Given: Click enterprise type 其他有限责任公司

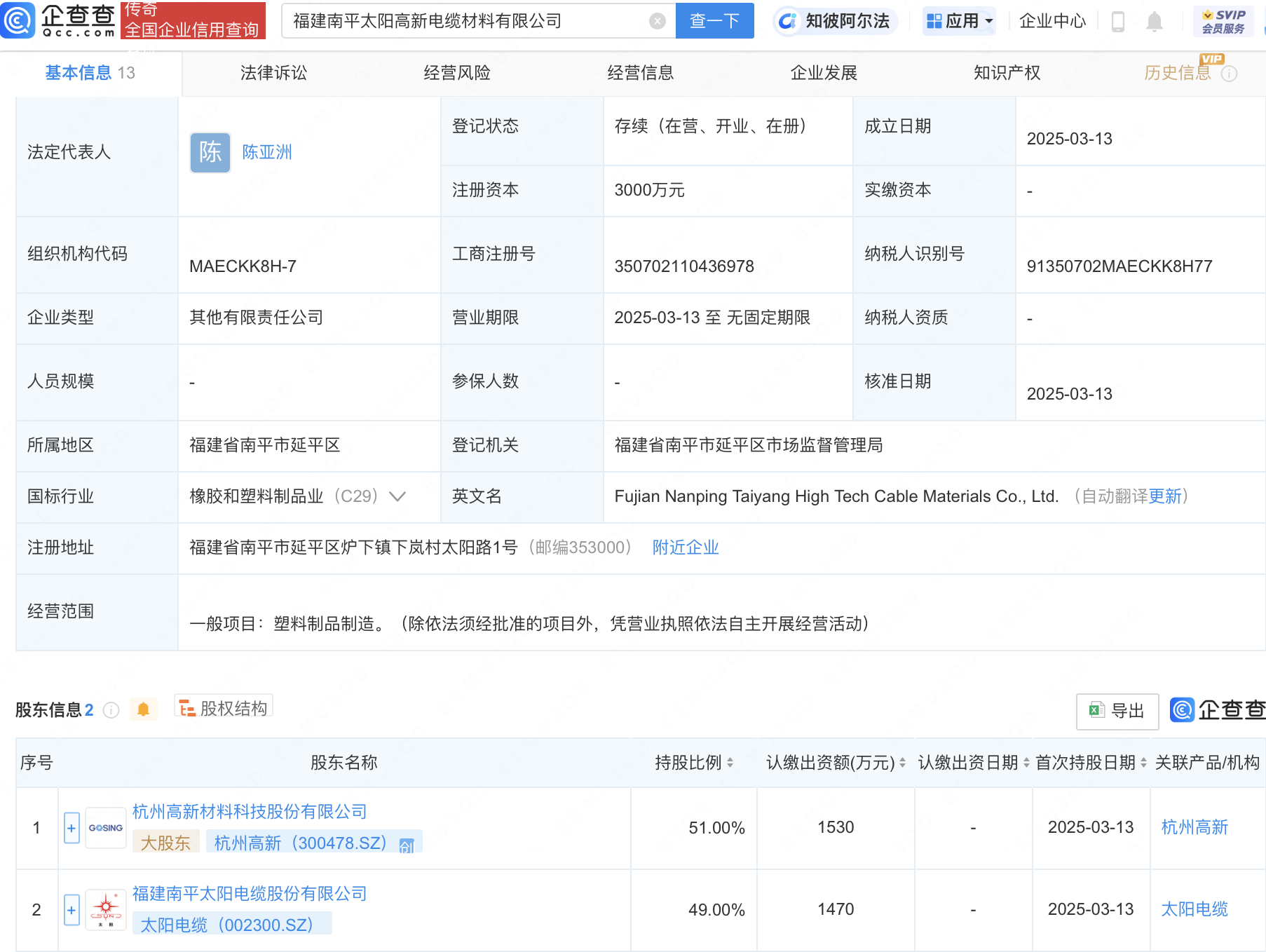Looking at the screenshot, I should tap(257, 318).
